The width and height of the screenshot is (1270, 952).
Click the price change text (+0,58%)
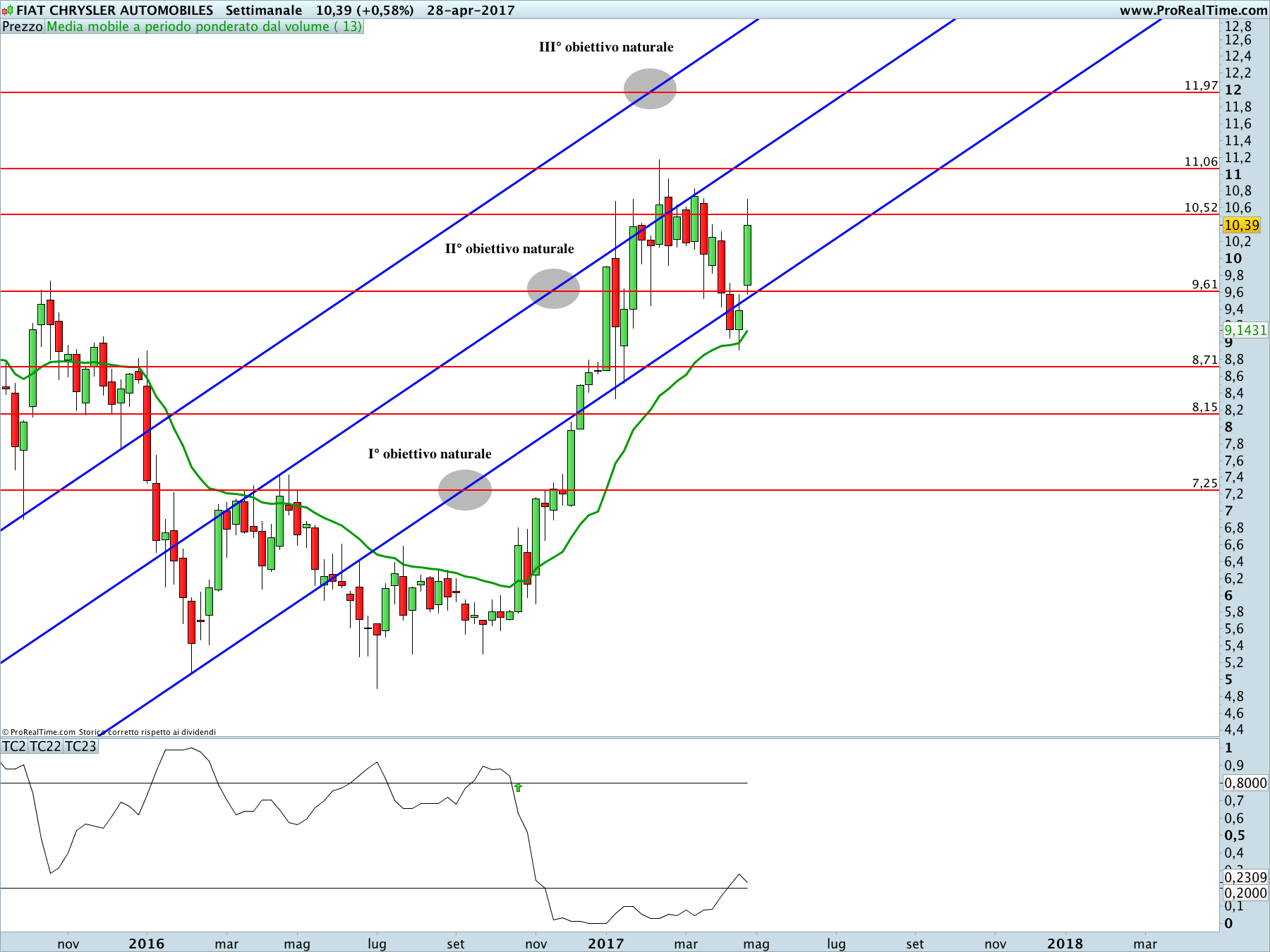tap(387, 11)
